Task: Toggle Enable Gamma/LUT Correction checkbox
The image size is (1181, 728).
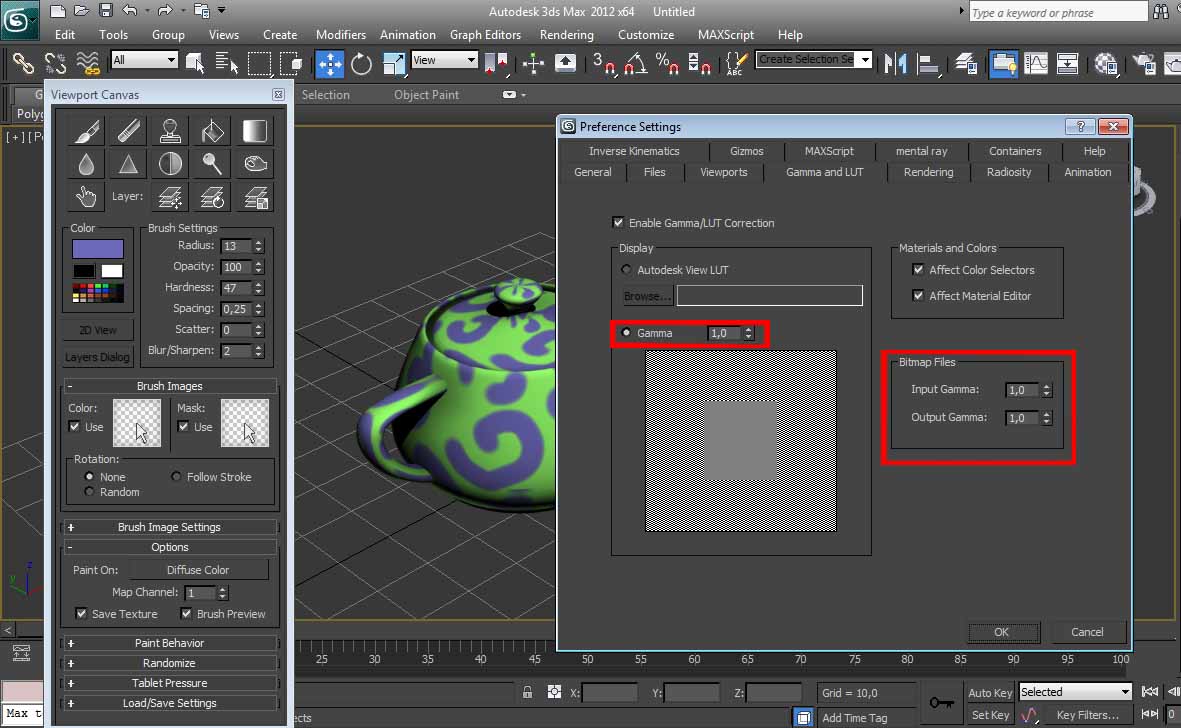Action: 618,223
